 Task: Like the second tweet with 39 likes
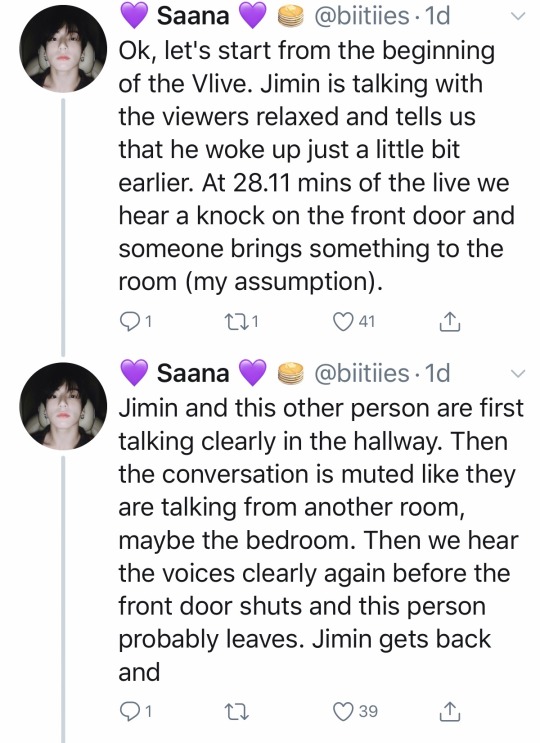coord(343,711)
